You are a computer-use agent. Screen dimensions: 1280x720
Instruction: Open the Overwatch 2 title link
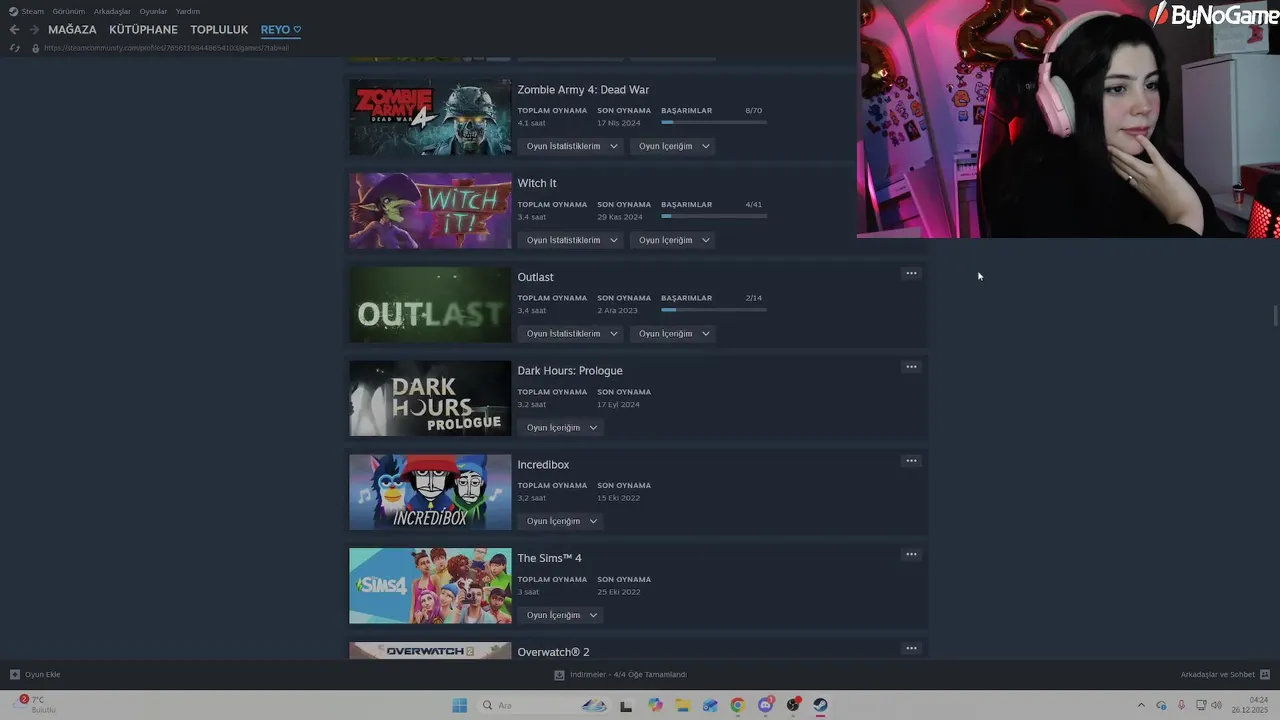[x=553, y=652]
